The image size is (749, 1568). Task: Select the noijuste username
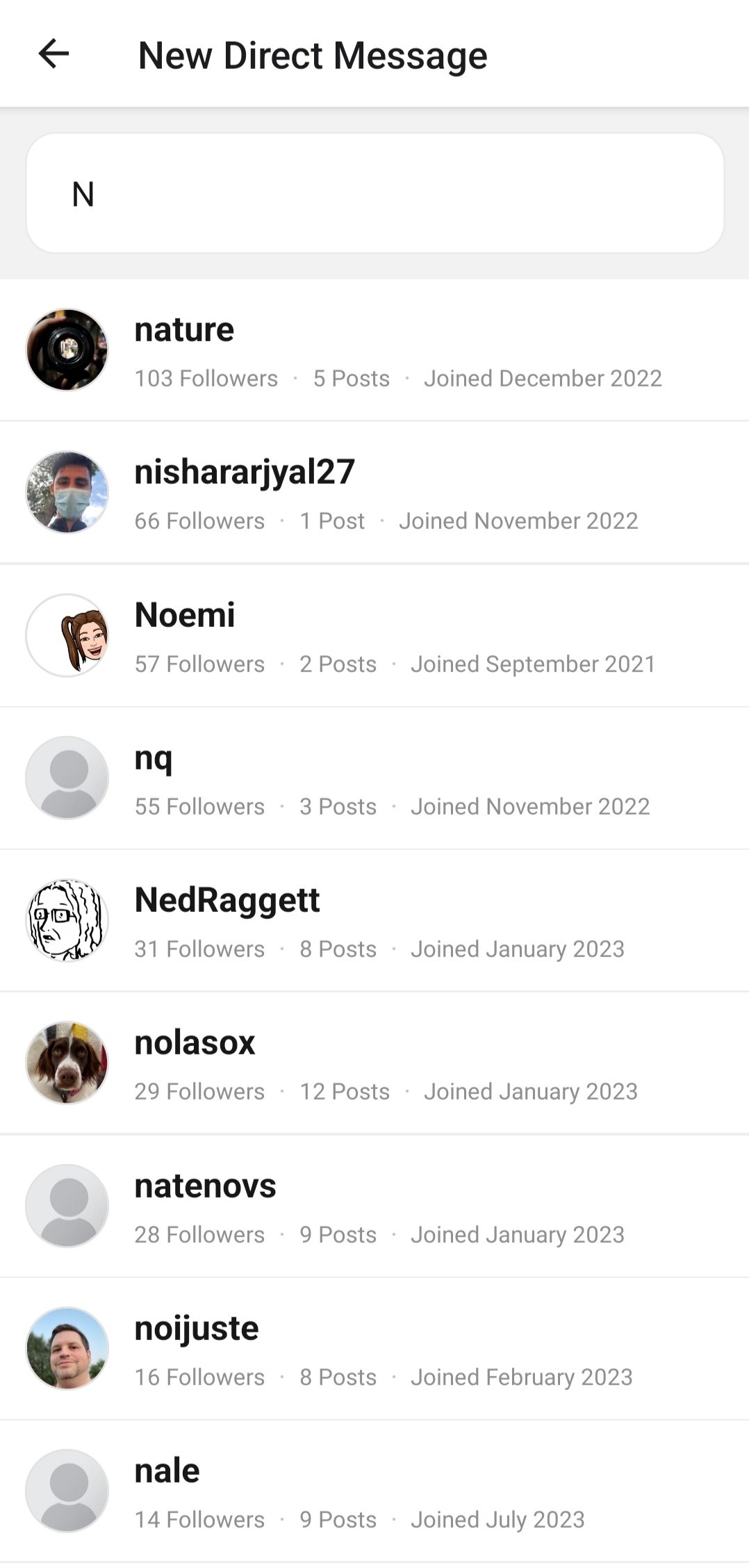tap(197, 1329)
